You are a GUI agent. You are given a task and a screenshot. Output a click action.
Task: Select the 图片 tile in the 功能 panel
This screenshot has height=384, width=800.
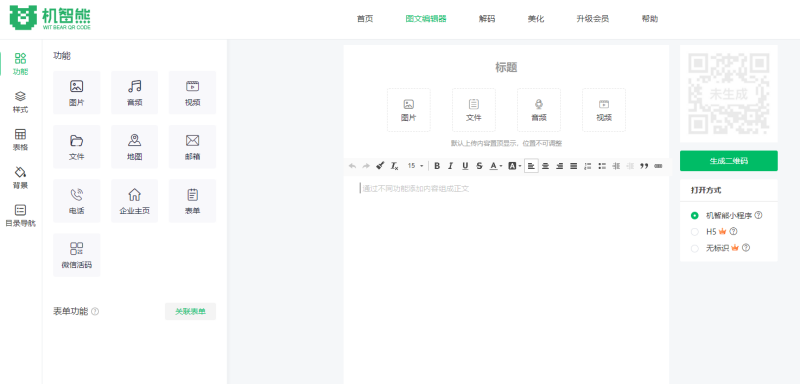[x=77, y=92]
